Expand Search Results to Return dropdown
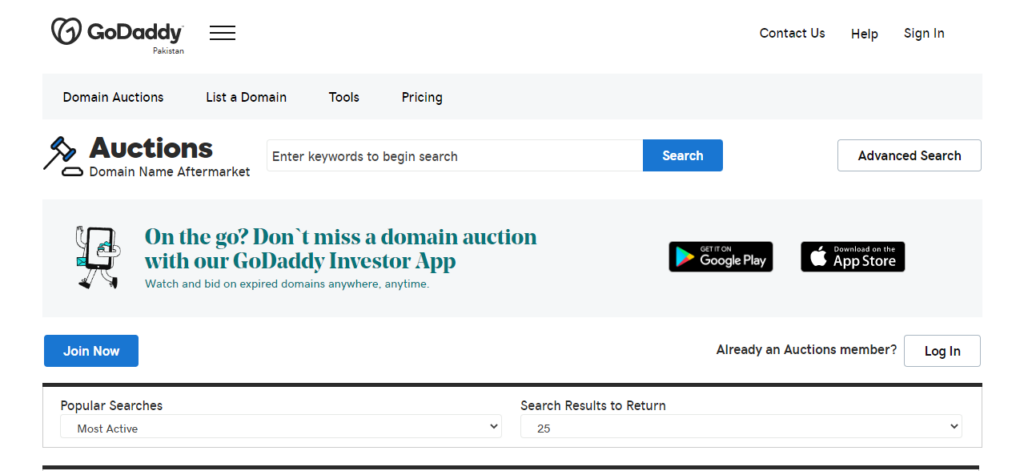This screenshot has height=471, width=1024. pyautogui.click(x=741, y=427)
